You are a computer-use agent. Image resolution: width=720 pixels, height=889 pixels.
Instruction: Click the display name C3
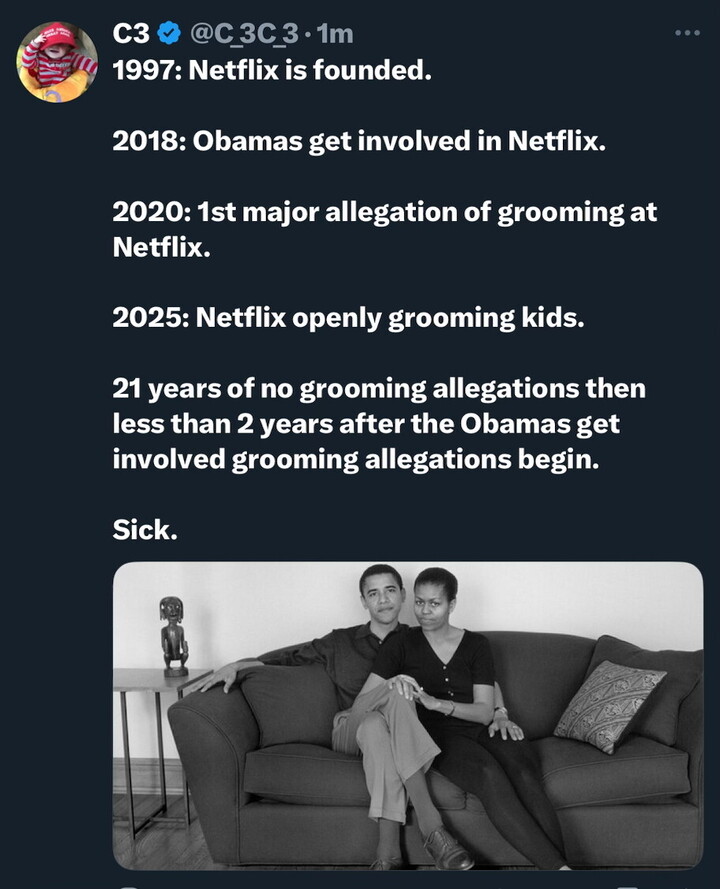click(132, 34)
